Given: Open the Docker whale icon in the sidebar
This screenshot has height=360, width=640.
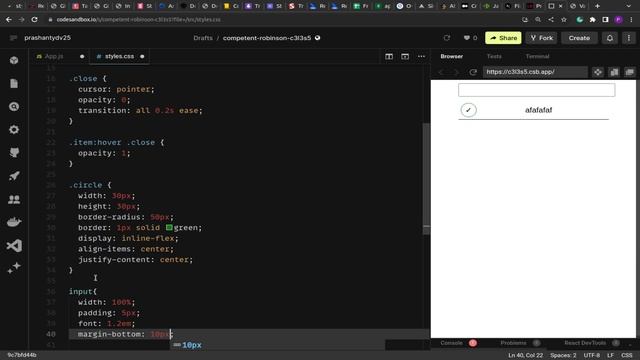Looking at the screenshot, I should tap(14, 222).
